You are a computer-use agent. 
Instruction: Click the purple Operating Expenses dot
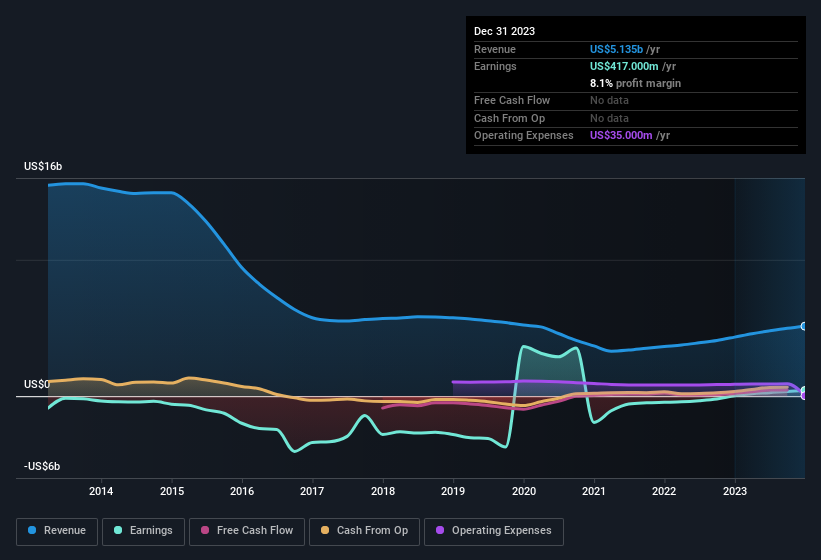[x=440, y=531]
